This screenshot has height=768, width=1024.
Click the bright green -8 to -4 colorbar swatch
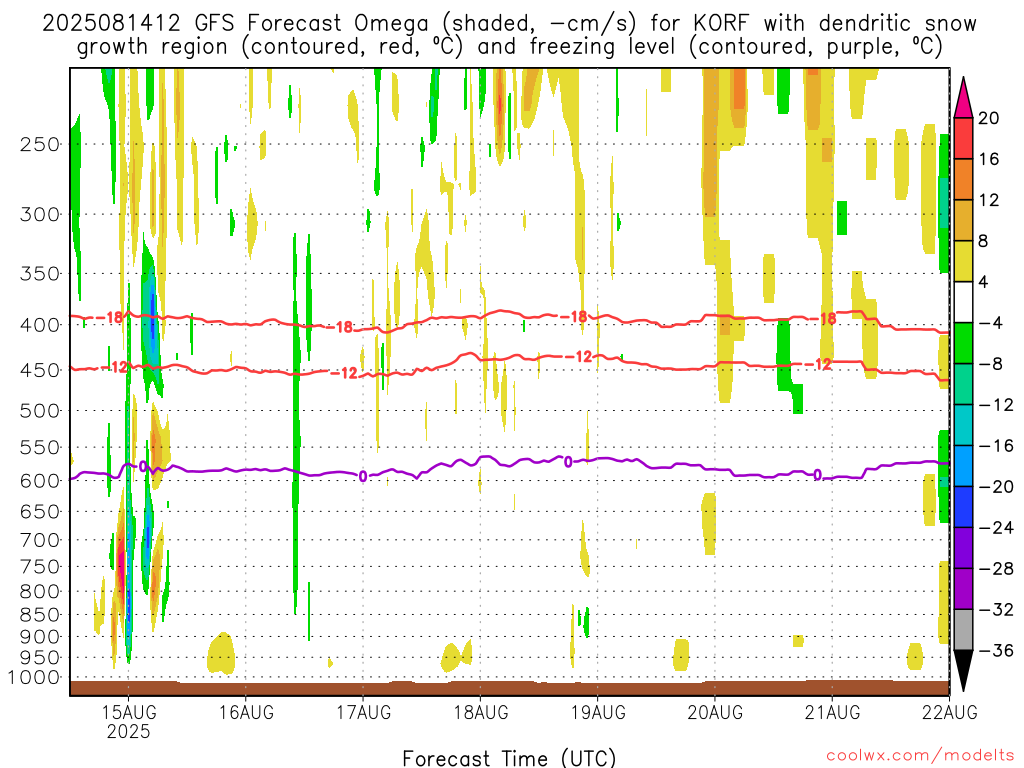pyautogui.click(x=963, y=343)
